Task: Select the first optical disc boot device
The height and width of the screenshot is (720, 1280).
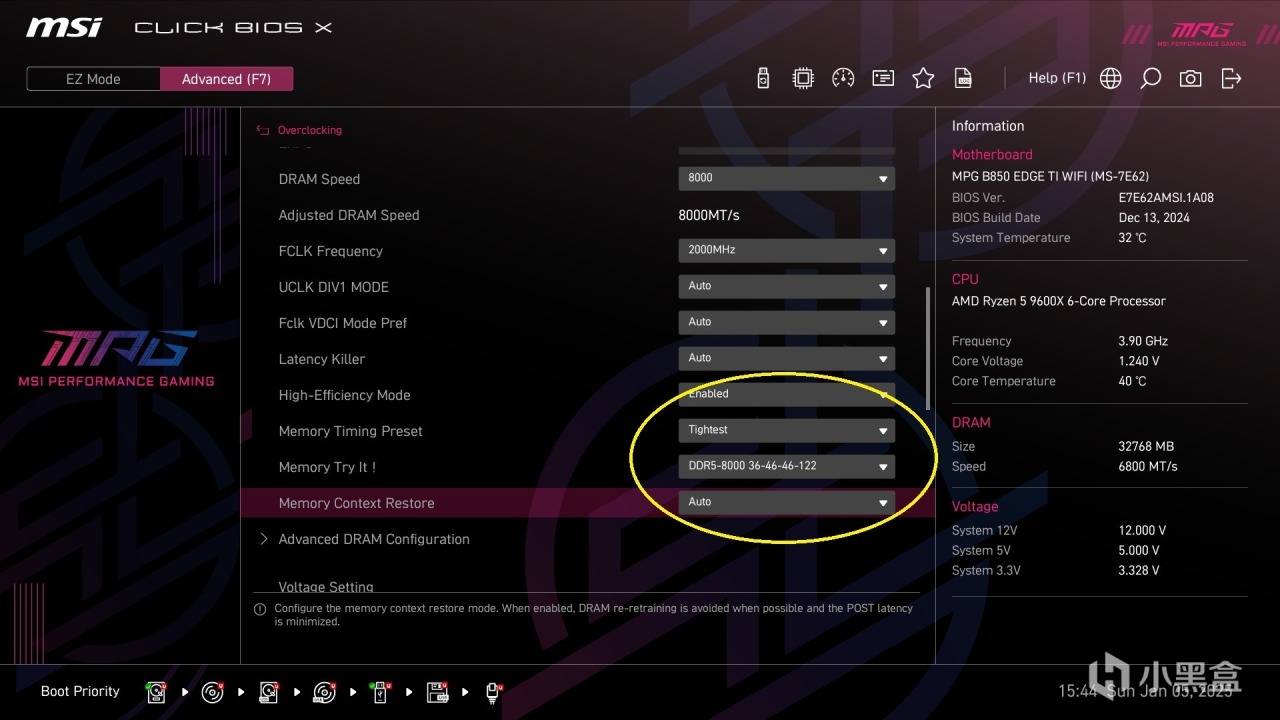Action: pyautogui.click(x=212, y=691)
